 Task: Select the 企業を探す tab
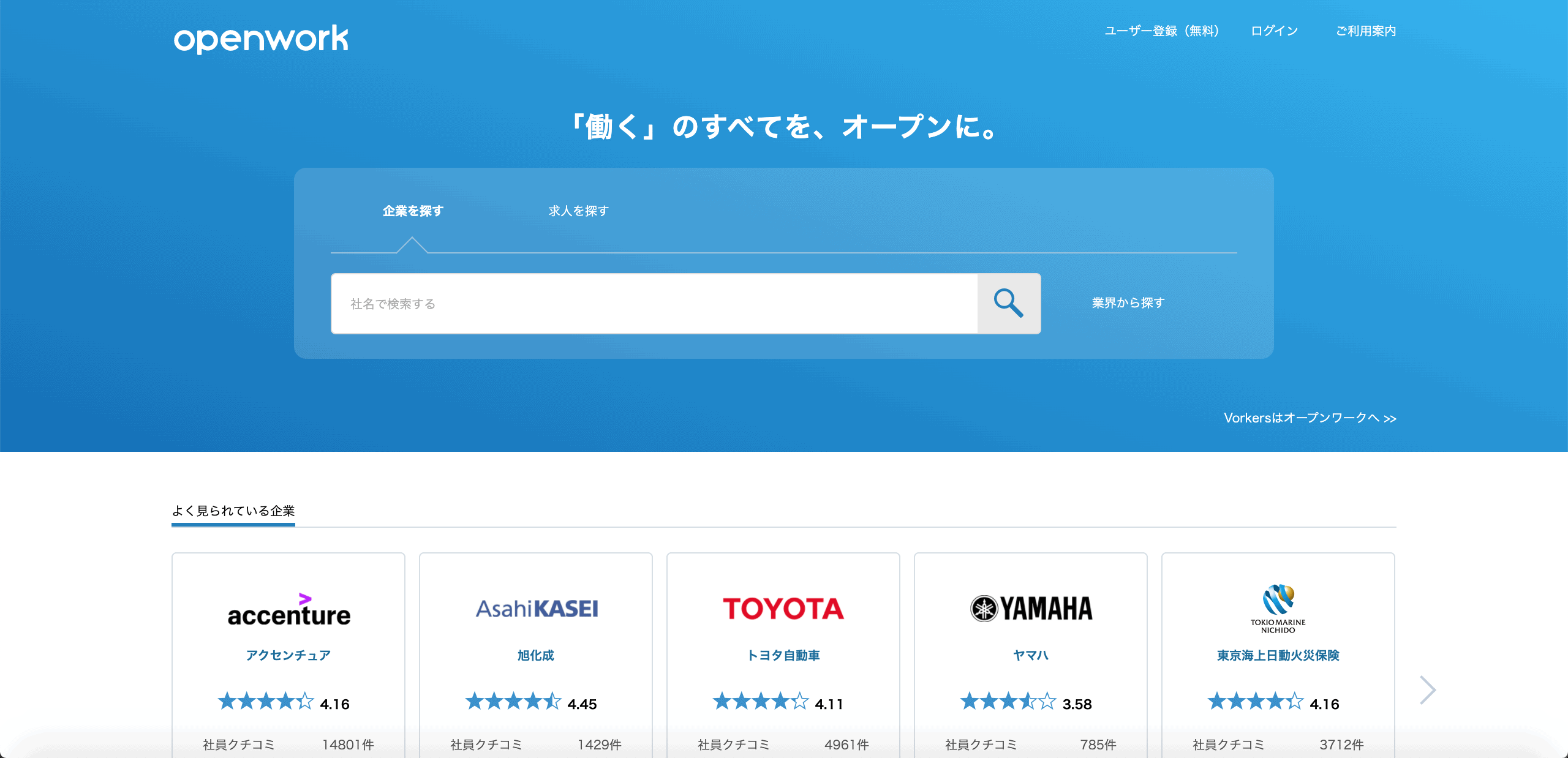tap(413, 211)
